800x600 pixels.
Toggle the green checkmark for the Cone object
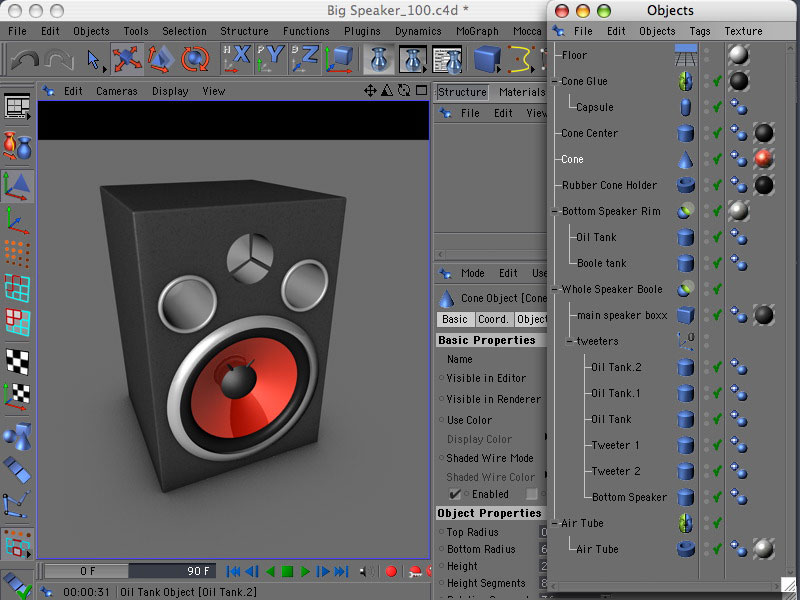point(716,159)
